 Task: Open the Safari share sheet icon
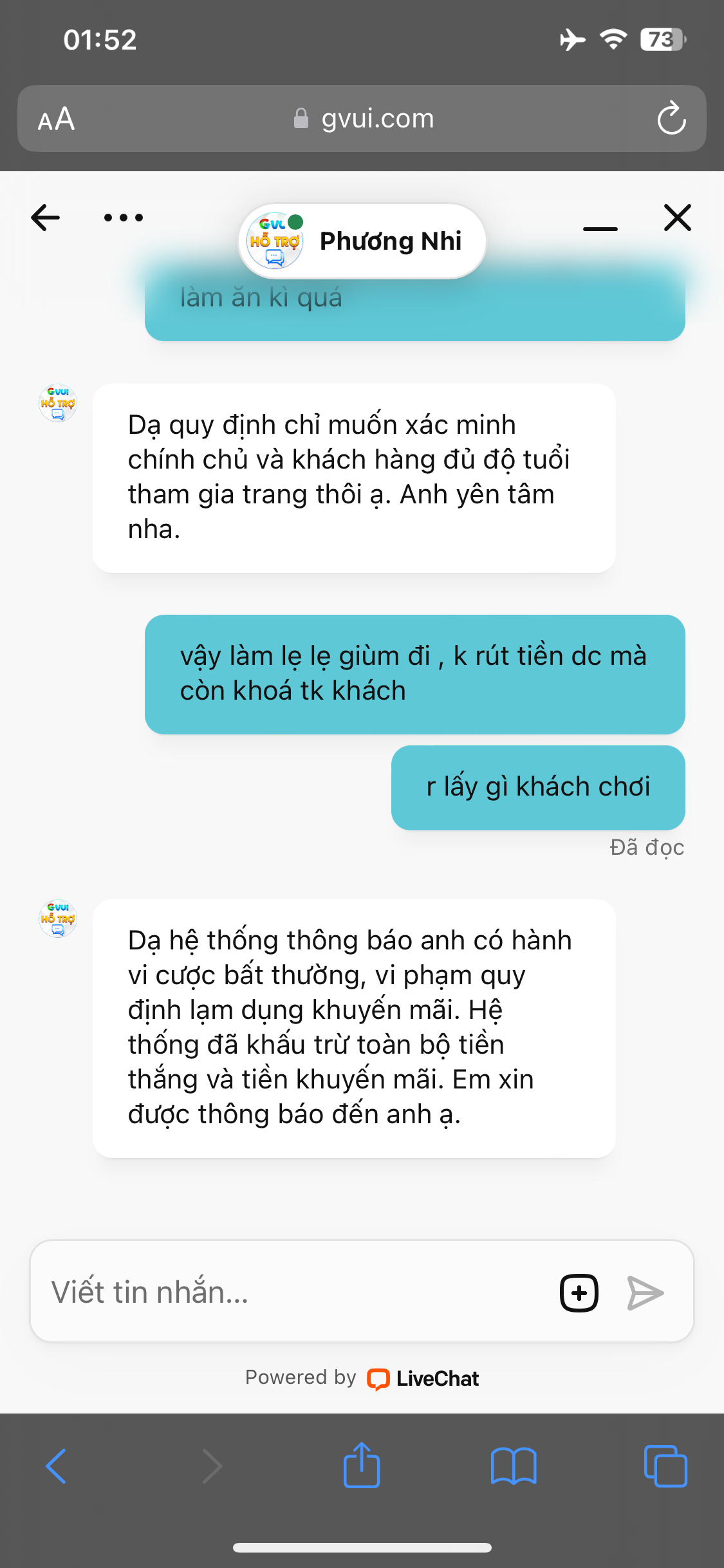pyautogui.click(x=362, y=1464)
